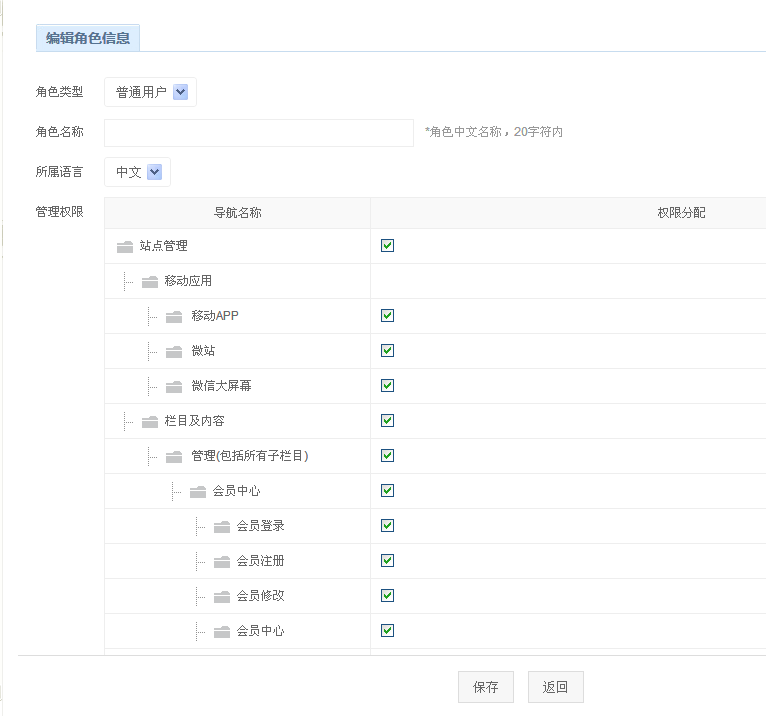The image size is (766, 716).
Task: Collapse the 管理(包括所有子栏目) tree node
Action: point(174,456)
